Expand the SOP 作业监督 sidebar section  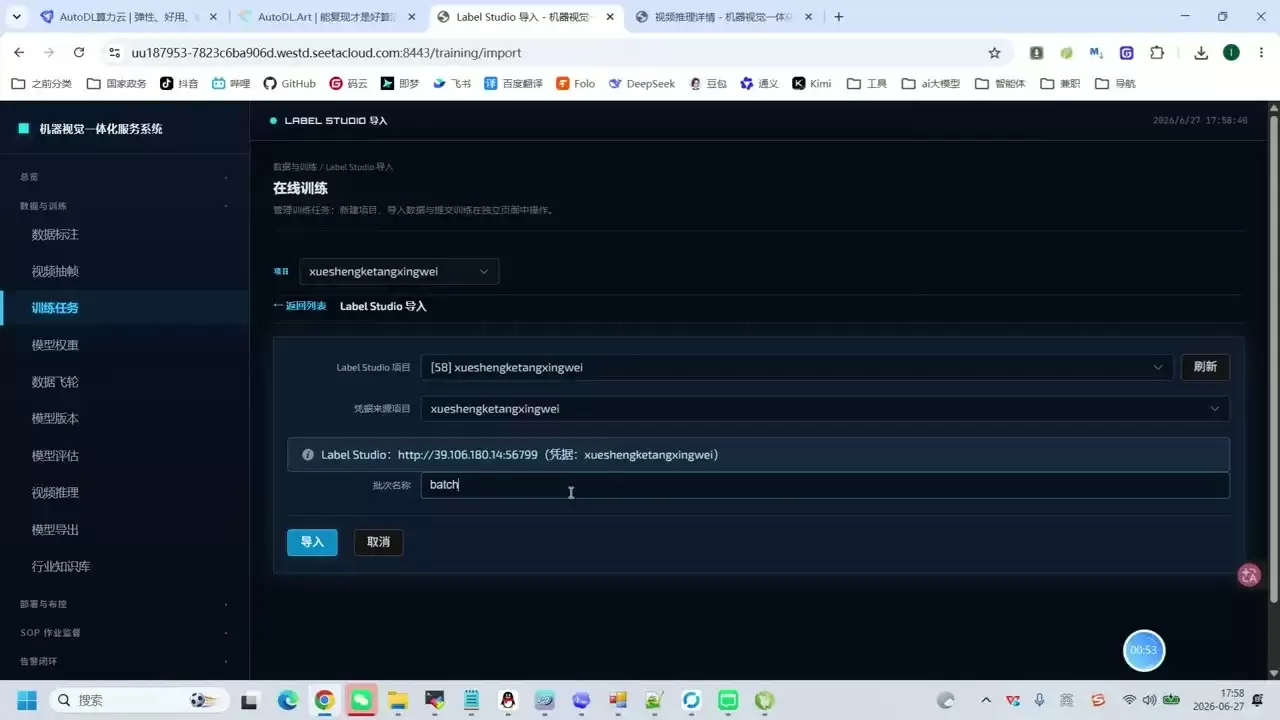tap(125, 632)
